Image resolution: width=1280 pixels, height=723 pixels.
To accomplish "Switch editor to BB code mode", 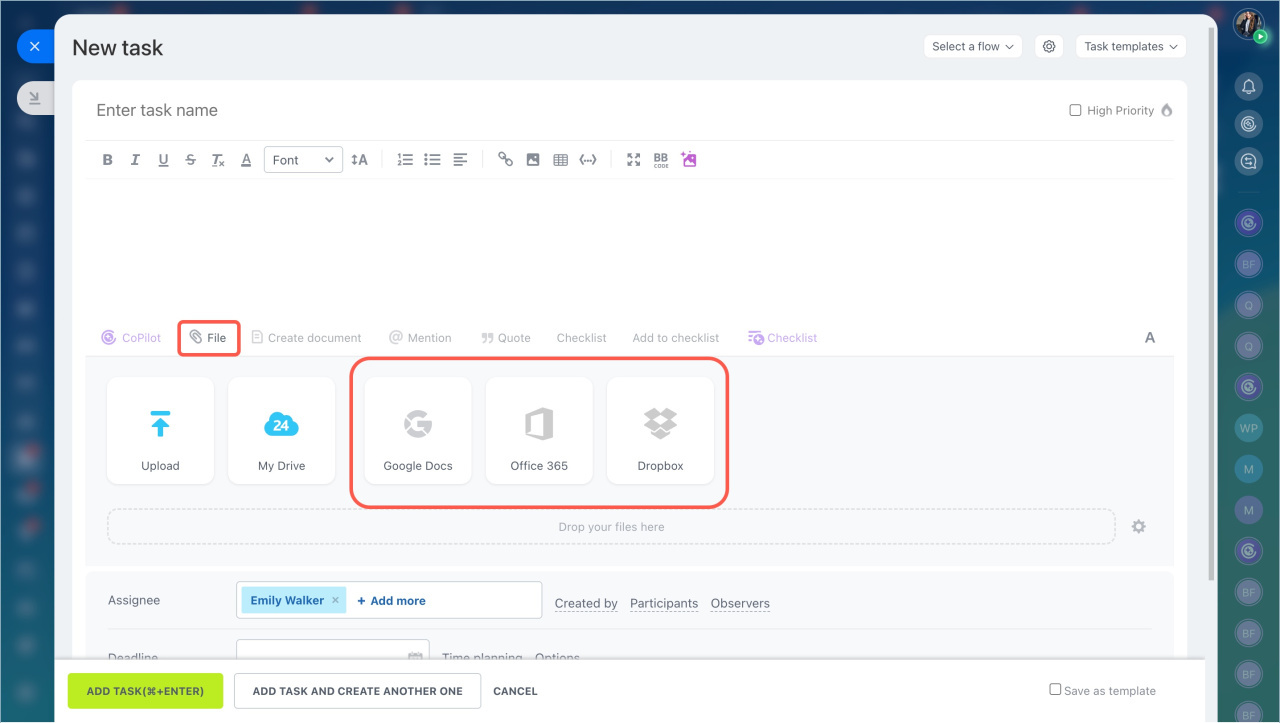I will click(x=661, y=160).
